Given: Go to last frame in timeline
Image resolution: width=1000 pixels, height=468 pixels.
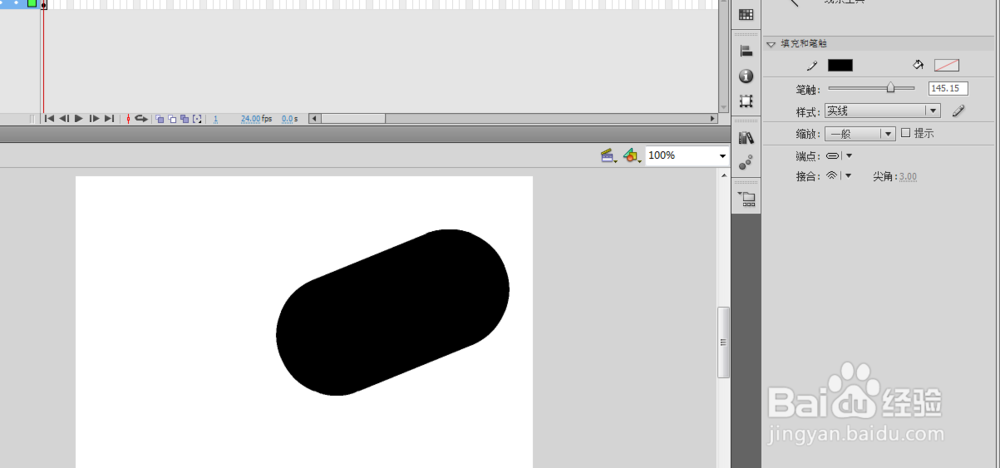Looking at the screenshot, I should [x=109, y=119].
